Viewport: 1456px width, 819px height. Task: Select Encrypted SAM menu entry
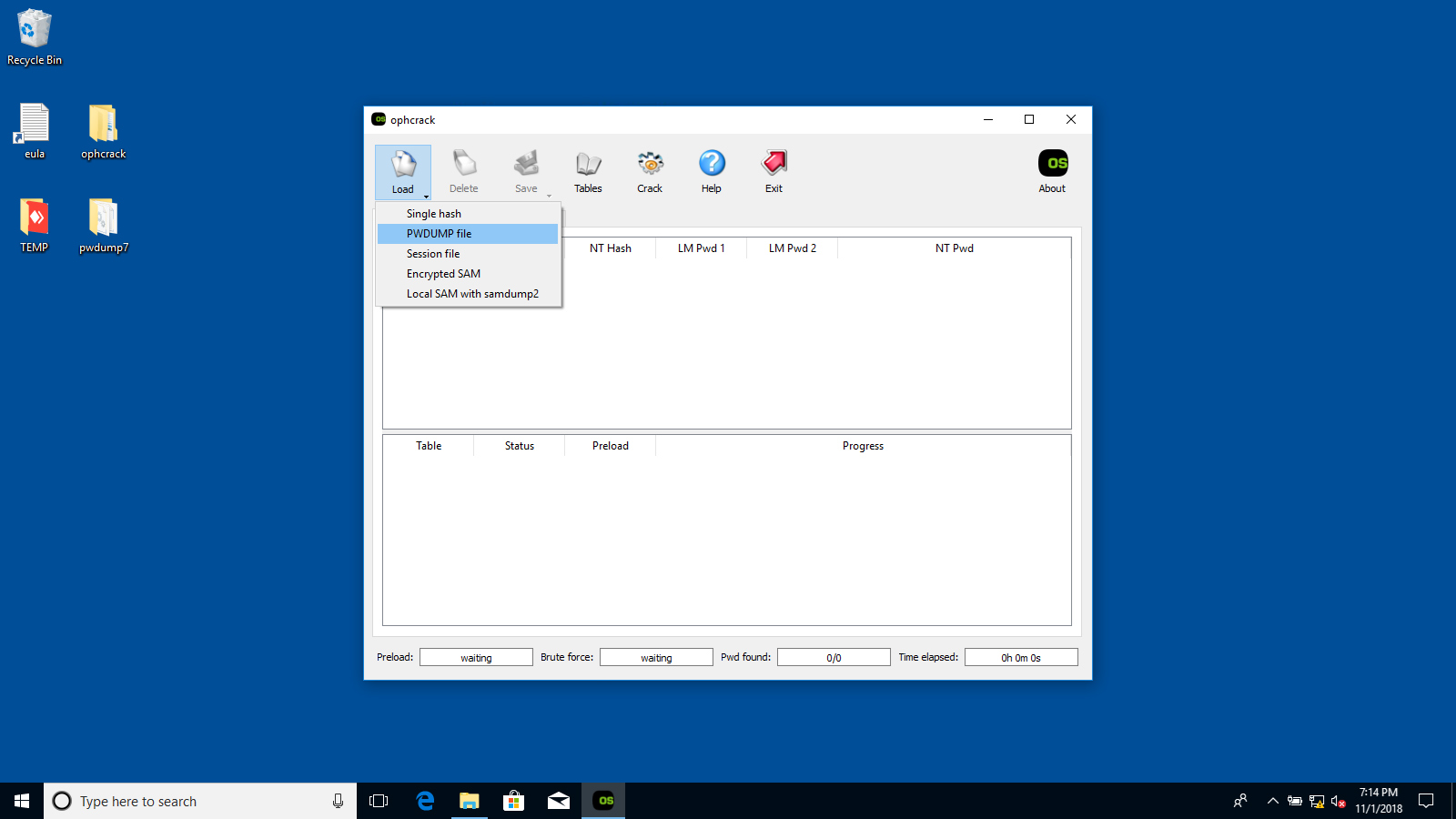(x=468, y=274)
